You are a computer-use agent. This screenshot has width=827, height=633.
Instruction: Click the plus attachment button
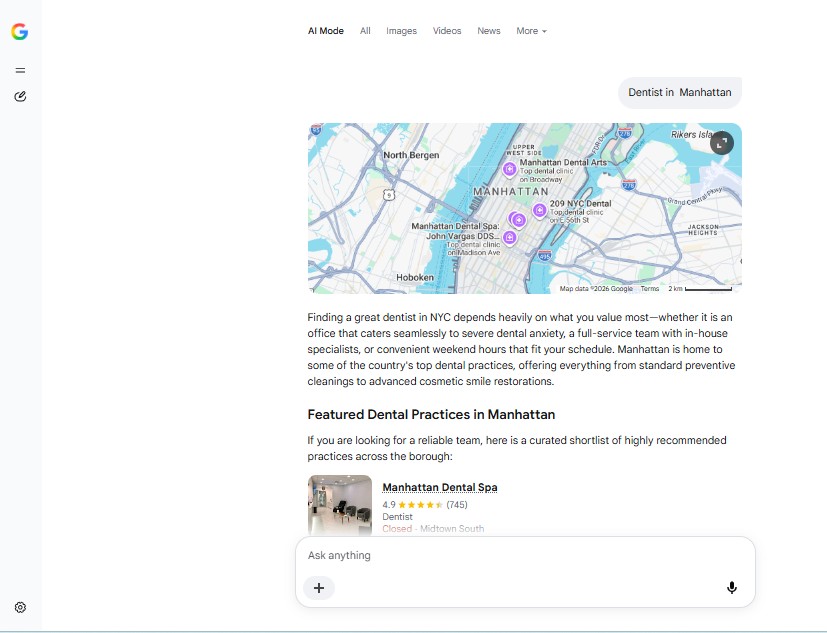point(319,588)
